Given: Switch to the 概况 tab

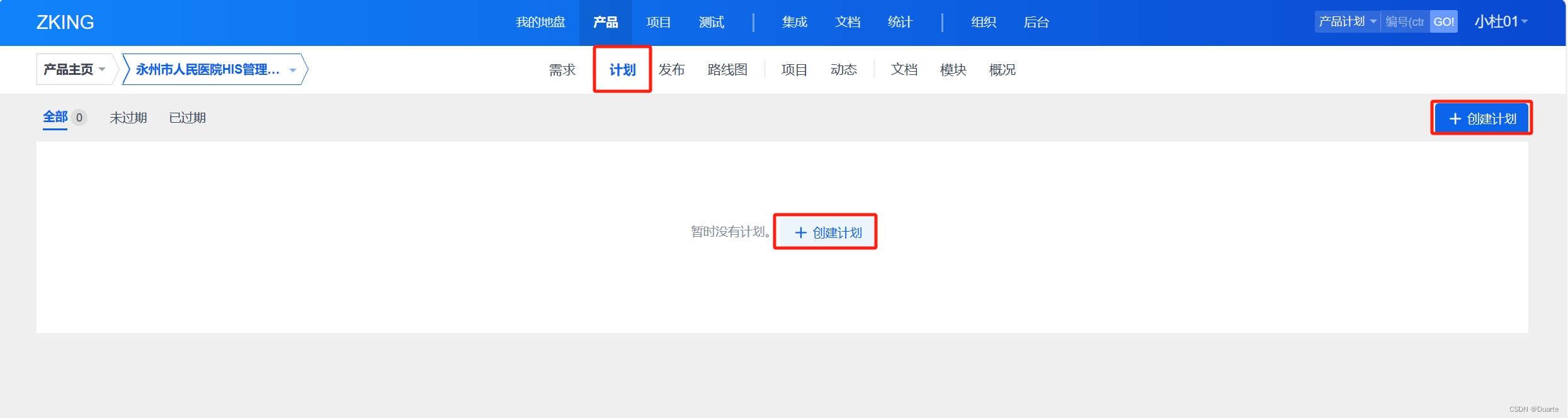Looking at the screenshot, I should 1002,70.
